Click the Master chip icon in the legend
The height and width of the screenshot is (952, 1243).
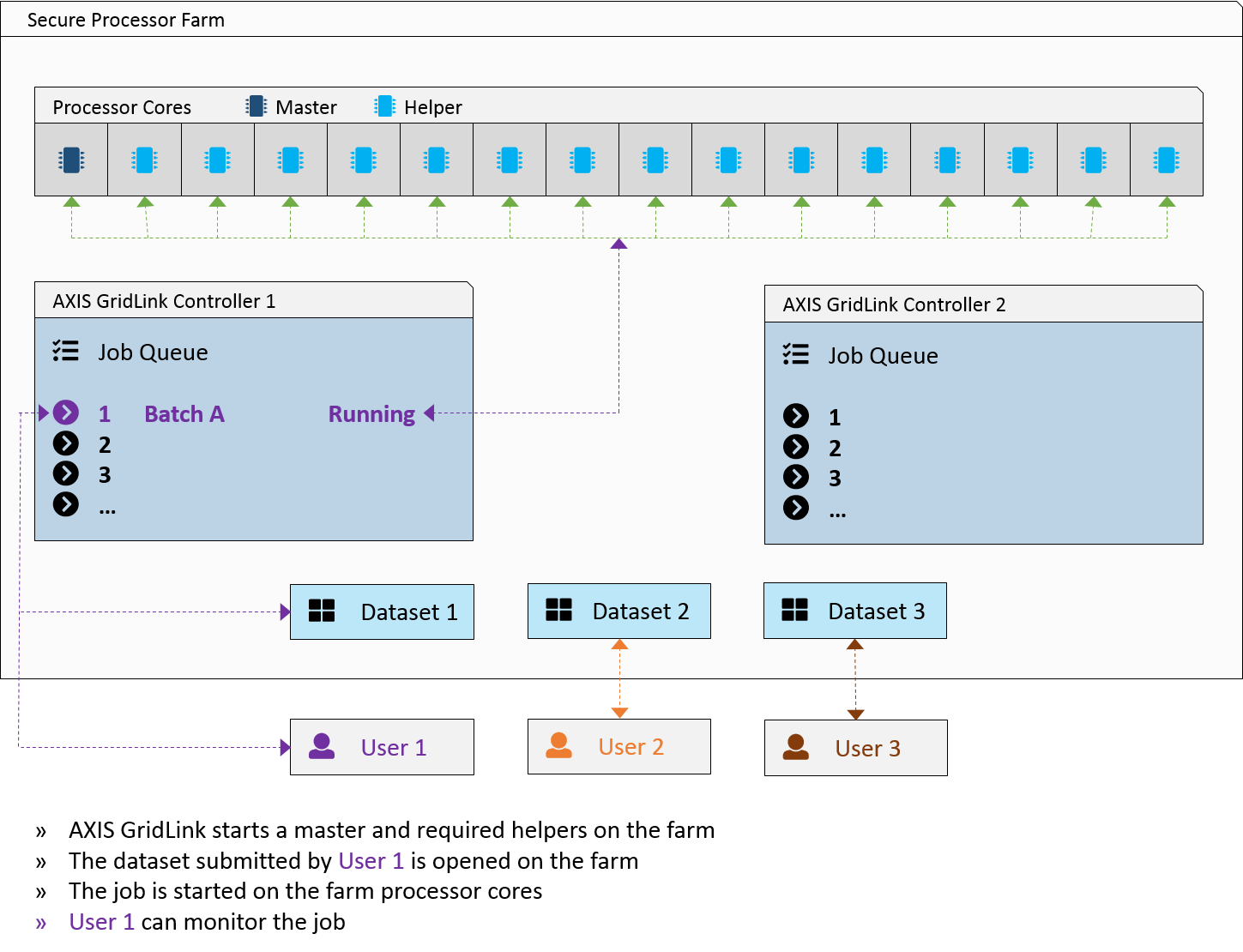coord(256,106)
